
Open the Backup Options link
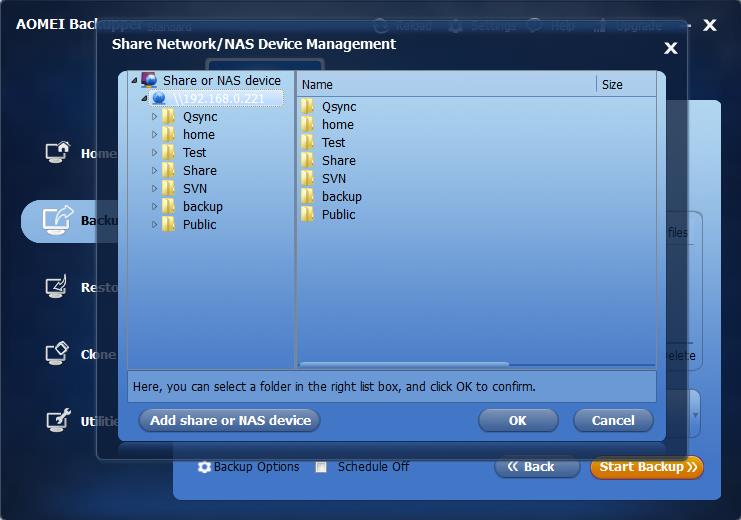click(257, 467)
